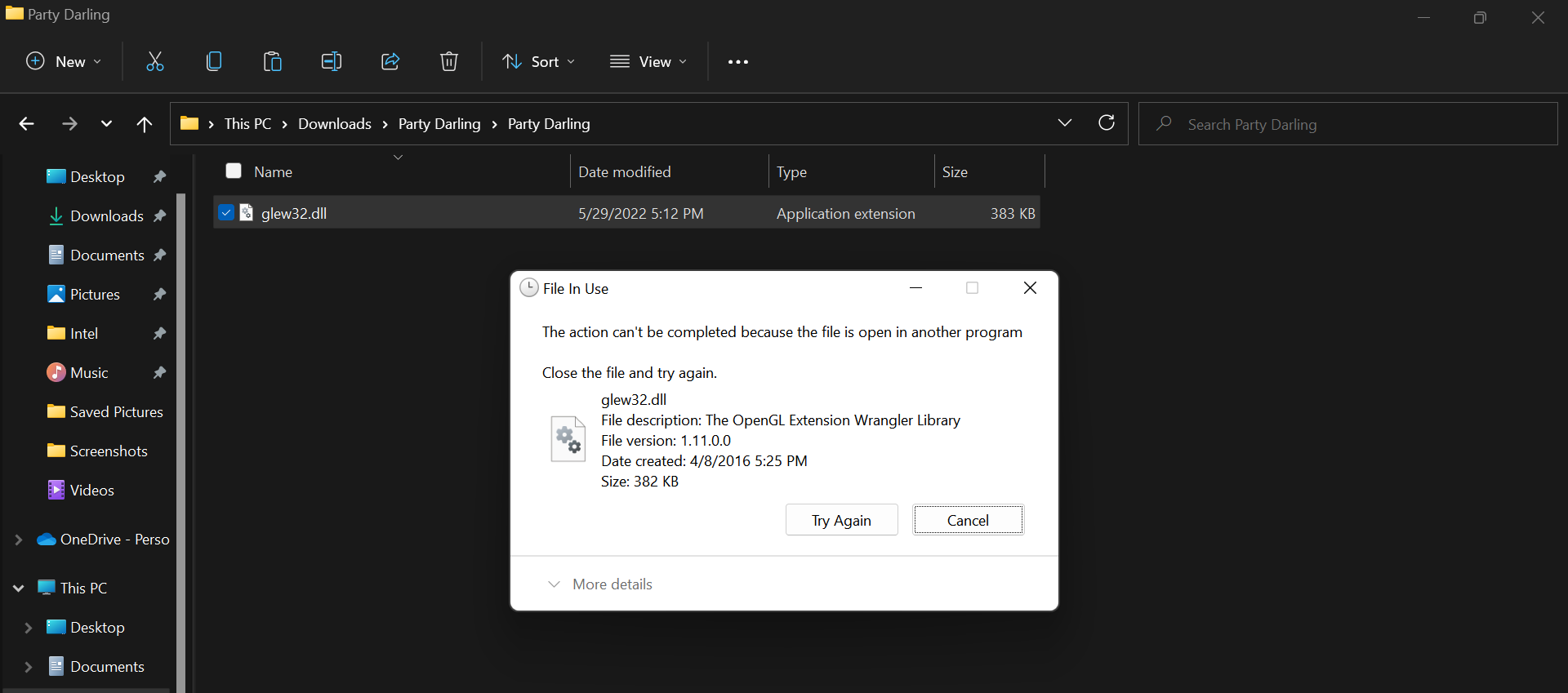The height and width of the screenshot is (693, 1568).
Task: Click '5/29/2022 5:12 PM' date cell
Action: click(641, 213)
